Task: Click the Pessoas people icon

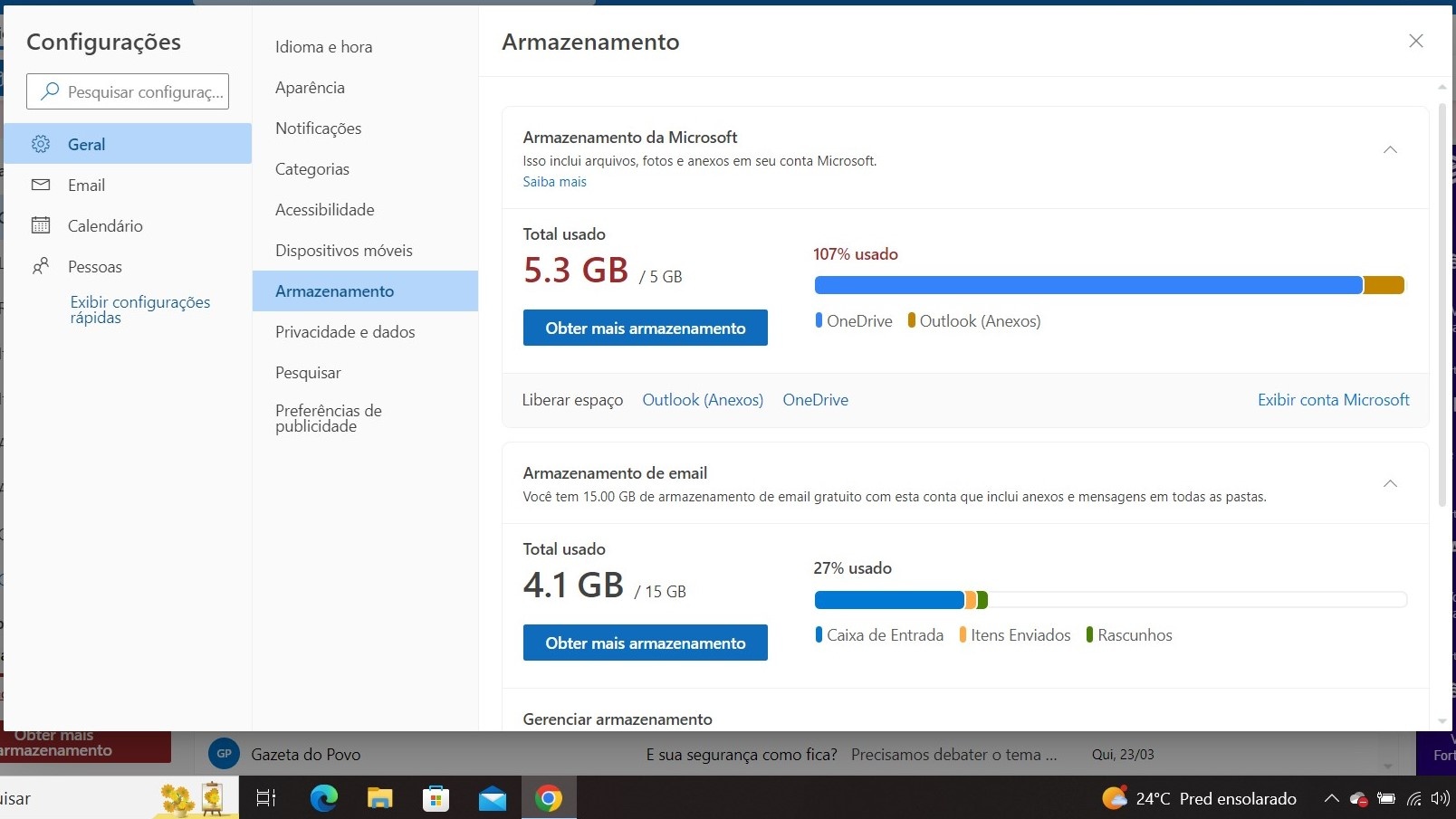Action: 41,266
